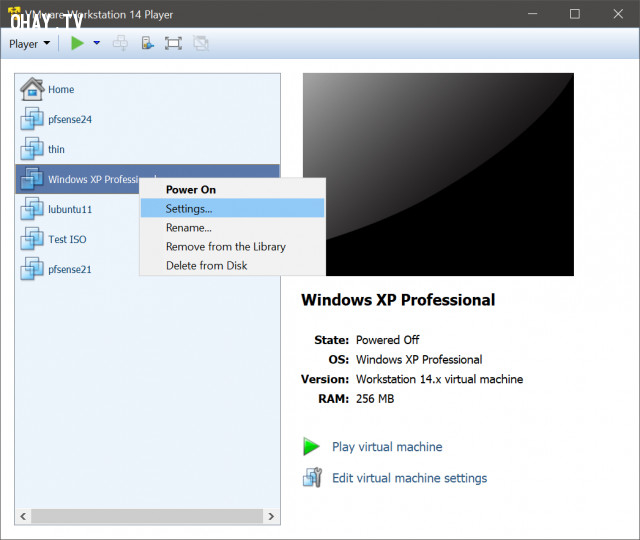Select pfsense24 virtual machine

coord(148,120)
